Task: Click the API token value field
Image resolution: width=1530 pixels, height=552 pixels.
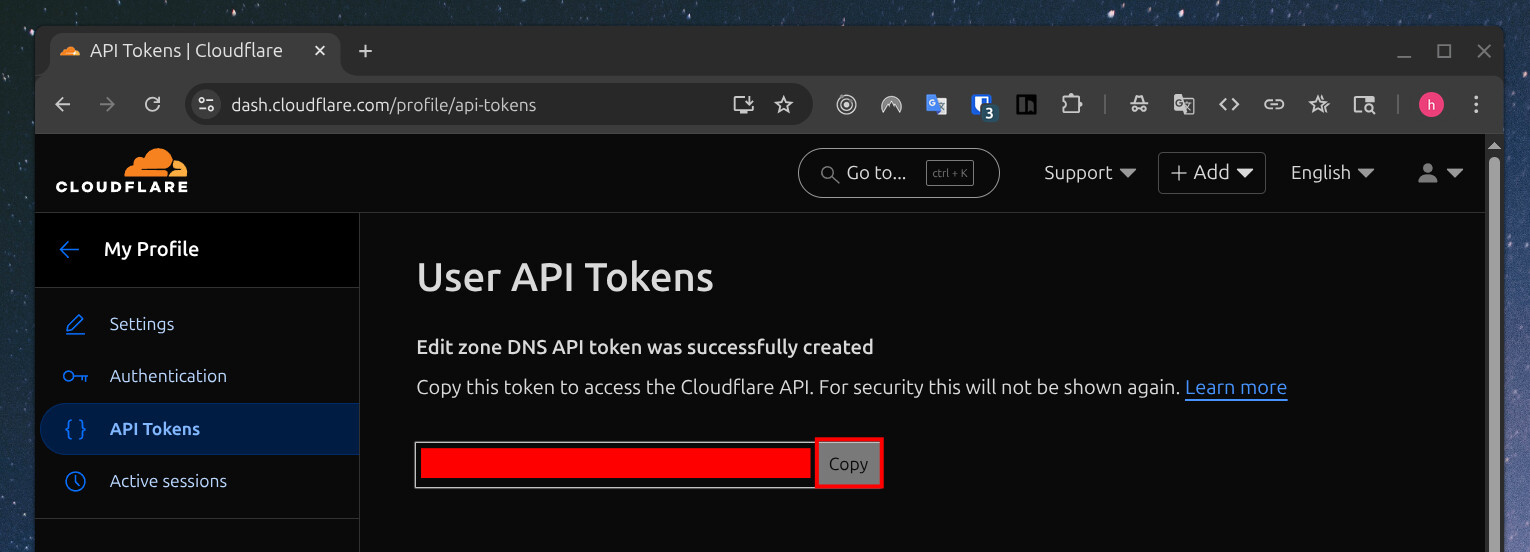Action: tap(615, 464)
